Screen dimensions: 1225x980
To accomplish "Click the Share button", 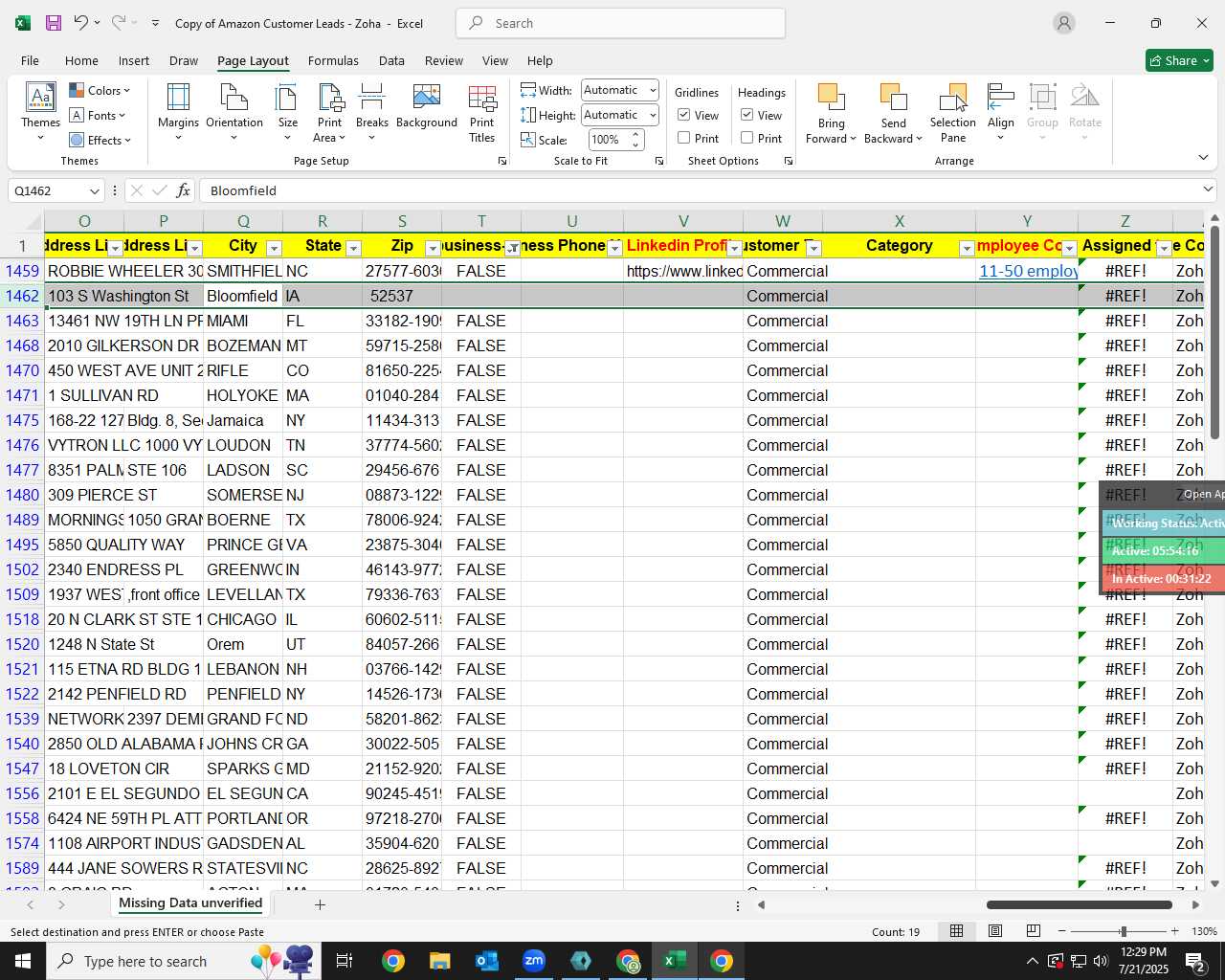I will point(1179,60).
